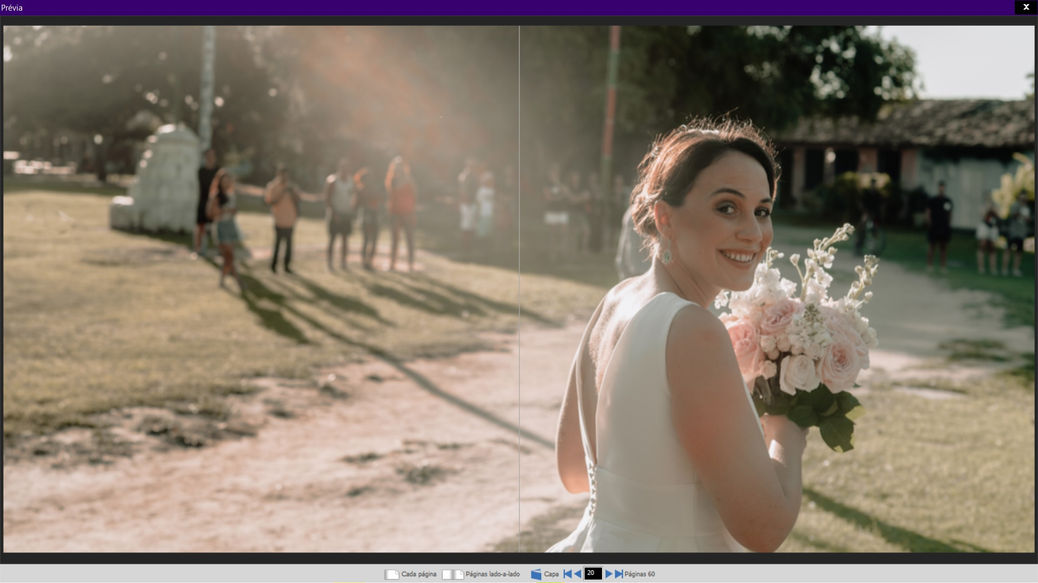Click the 'Páginas 60' total count text
1038x583 pixels.
[639, 574]
